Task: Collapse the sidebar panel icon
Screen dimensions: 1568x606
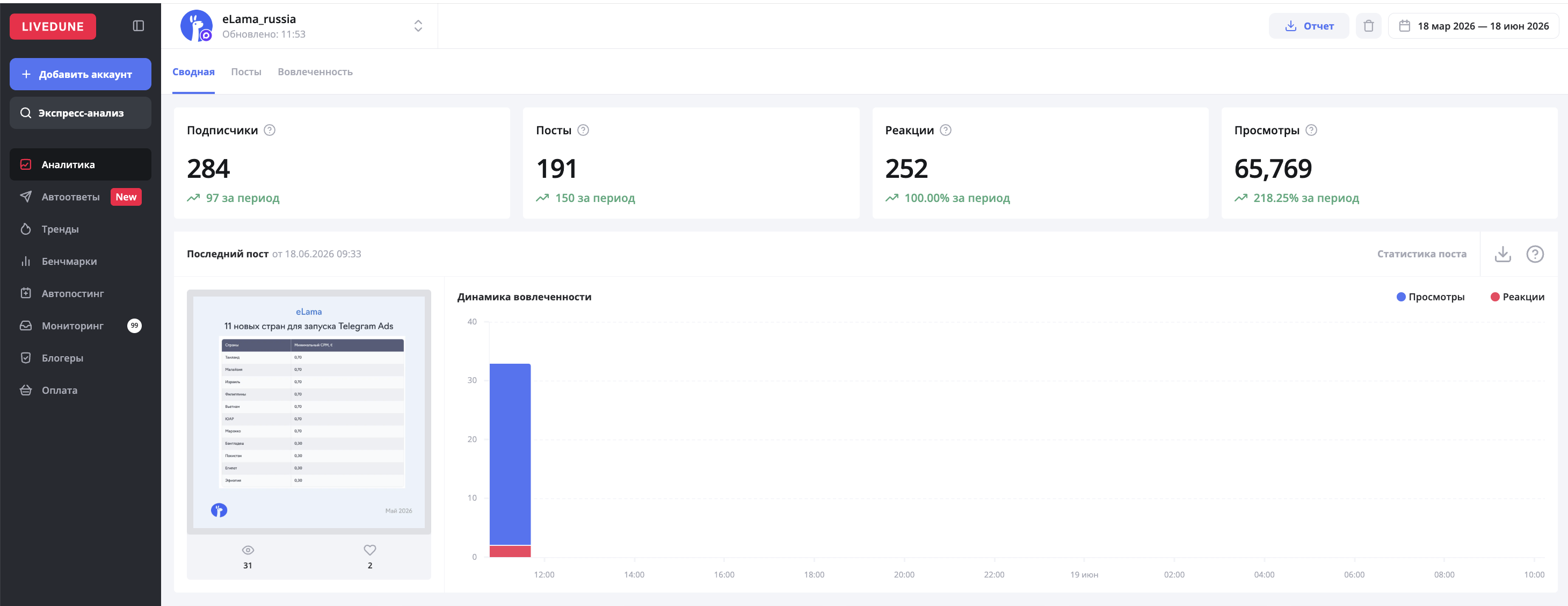Action: pos(138,26)
